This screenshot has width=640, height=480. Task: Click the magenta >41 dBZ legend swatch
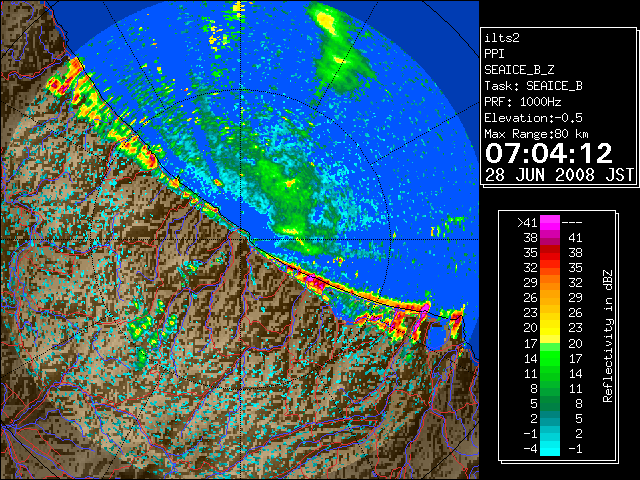[x=550, y=222]
